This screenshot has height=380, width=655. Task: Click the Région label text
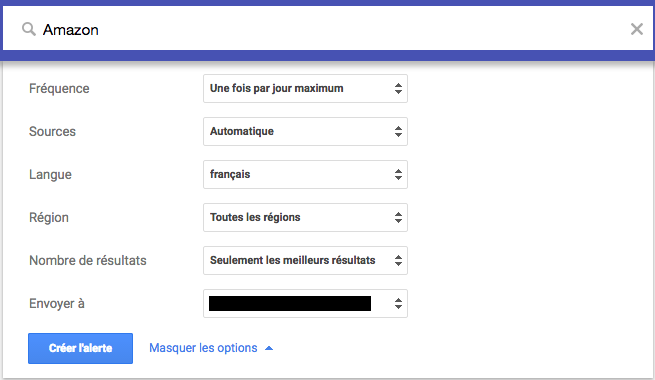49,218
